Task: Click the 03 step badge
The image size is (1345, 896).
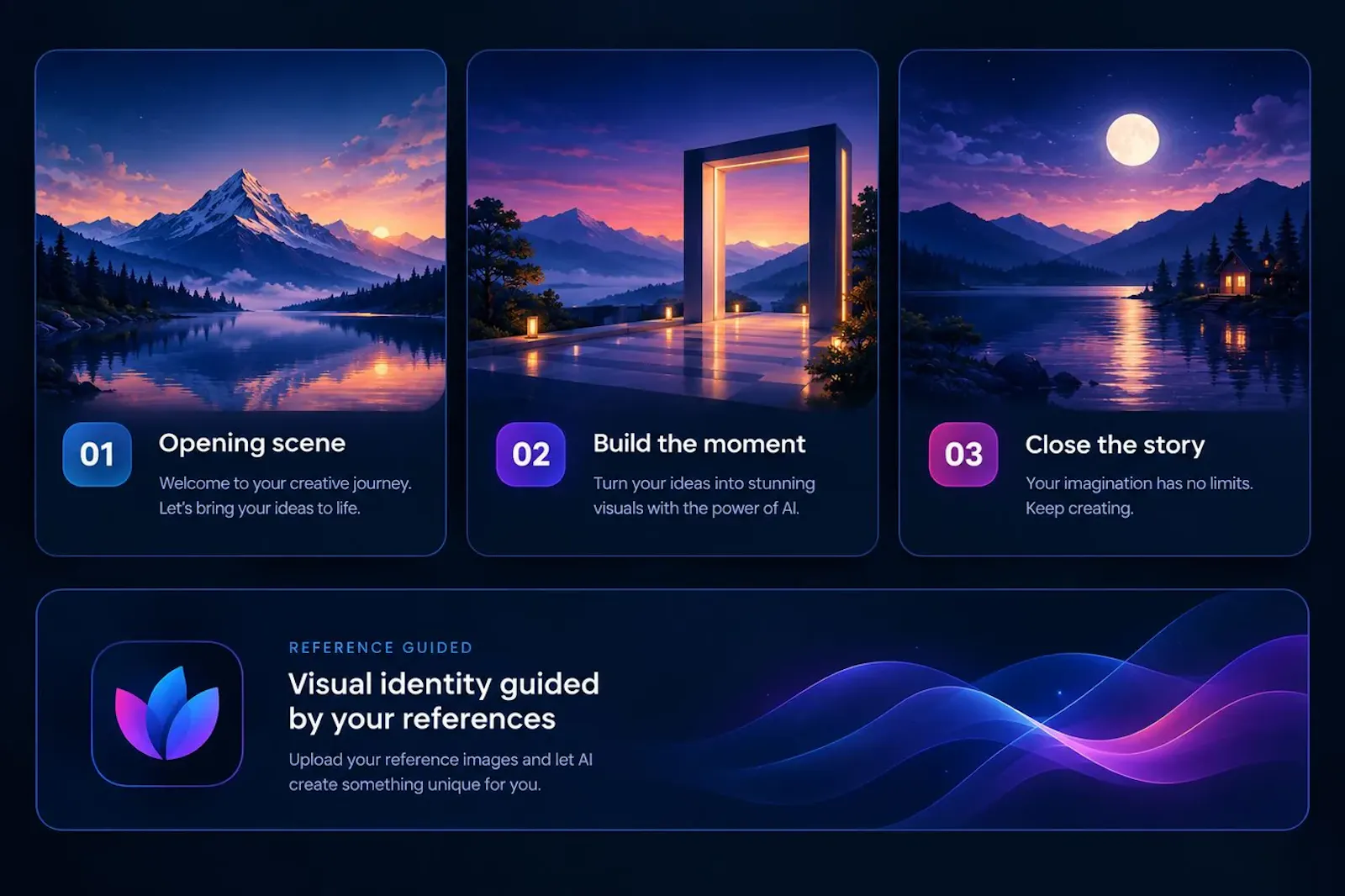Action: (963, 455)
